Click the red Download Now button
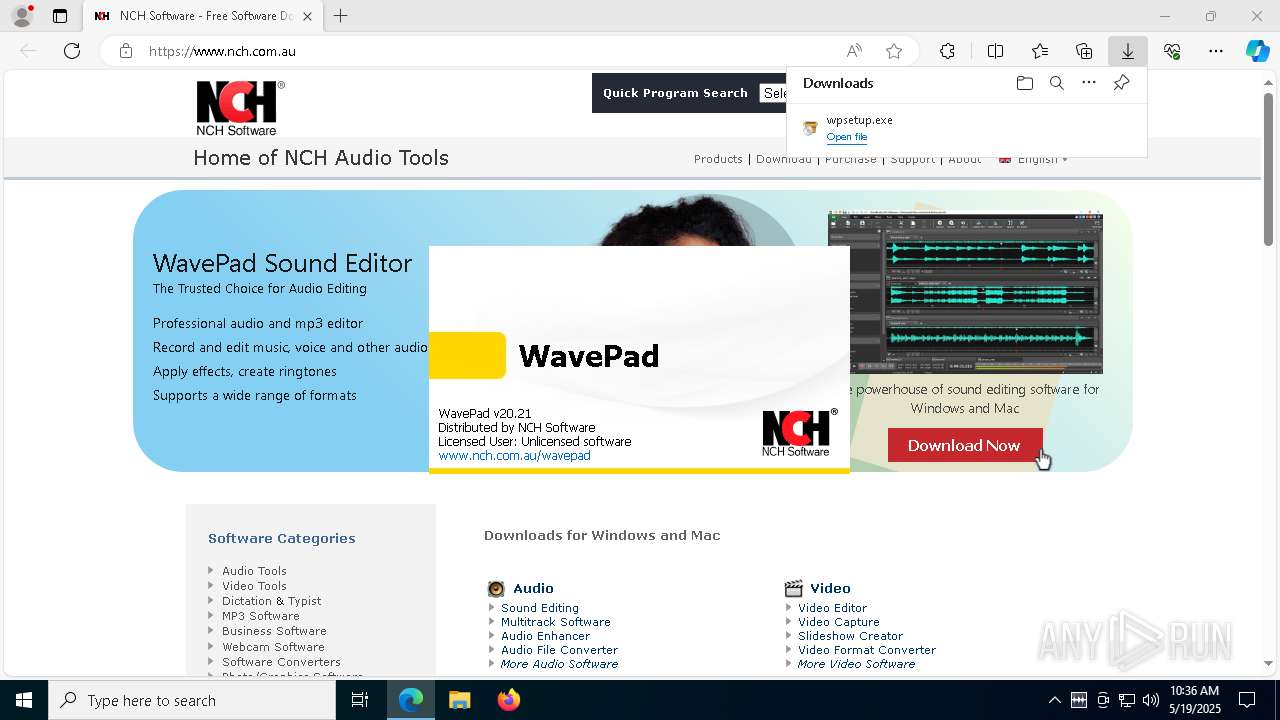The width and height of the screenshot is (1280, 720). point(965,445)
